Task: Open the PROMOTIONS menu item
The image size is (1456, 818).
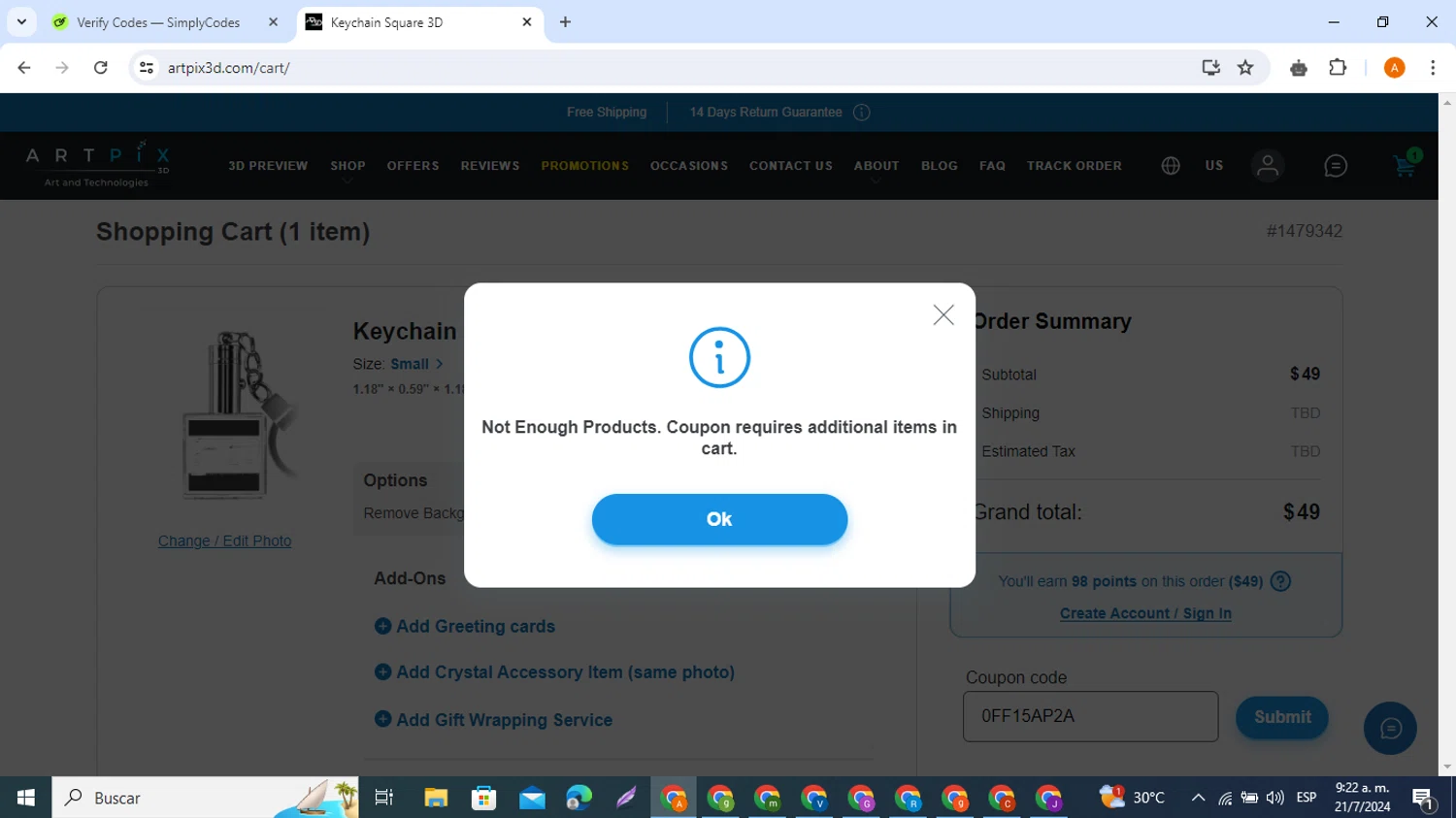Action: (584, 166)
